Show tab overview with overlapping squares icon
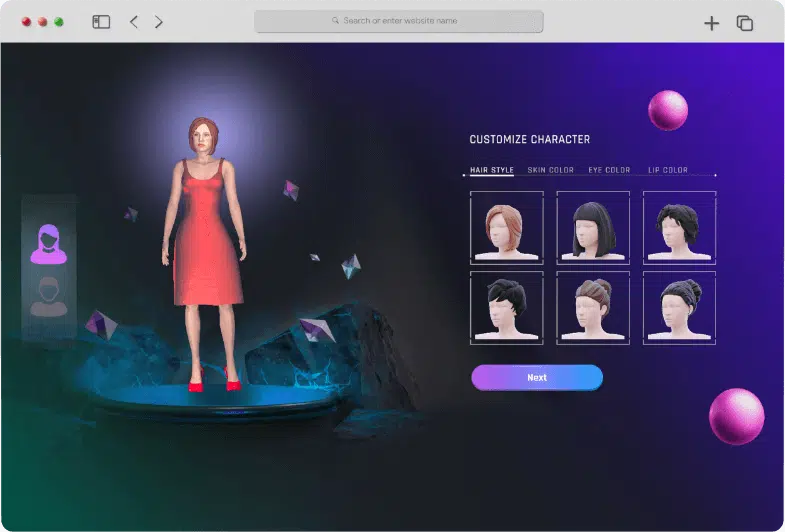 (x=744, y=23)
